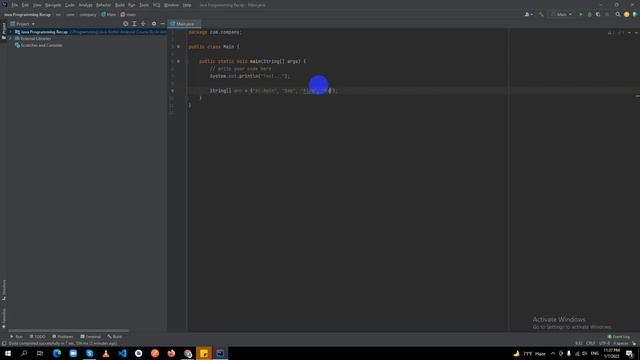Open the Problems tool window tab
Image resolution: width=640 pixels, height=360 pixels.
pyautogui.click(x=63, y=337)
